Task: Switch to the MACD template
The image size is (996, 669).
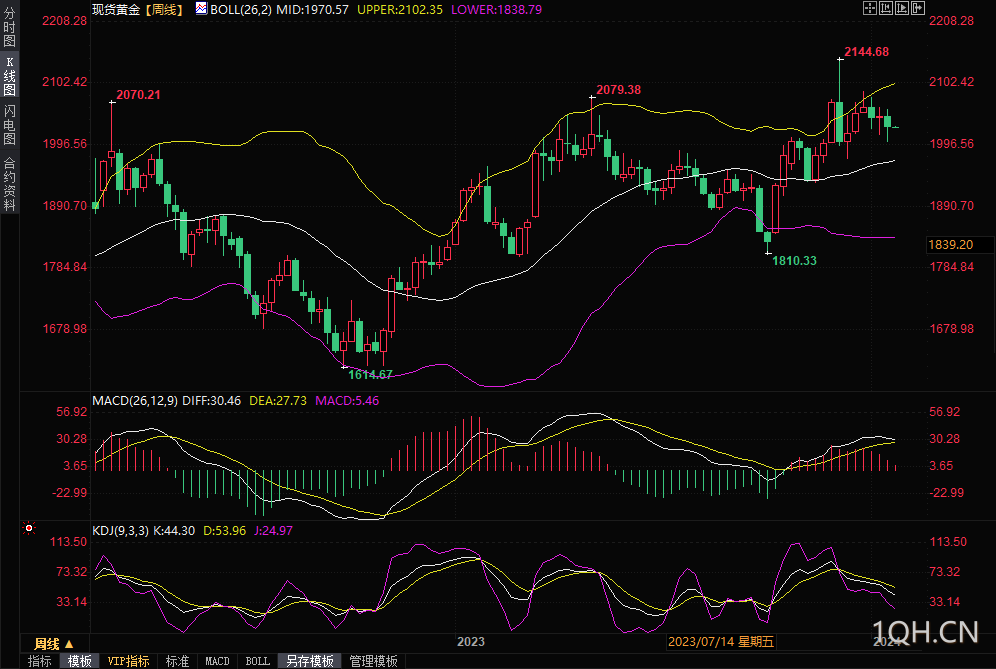Action: point(217,661)
